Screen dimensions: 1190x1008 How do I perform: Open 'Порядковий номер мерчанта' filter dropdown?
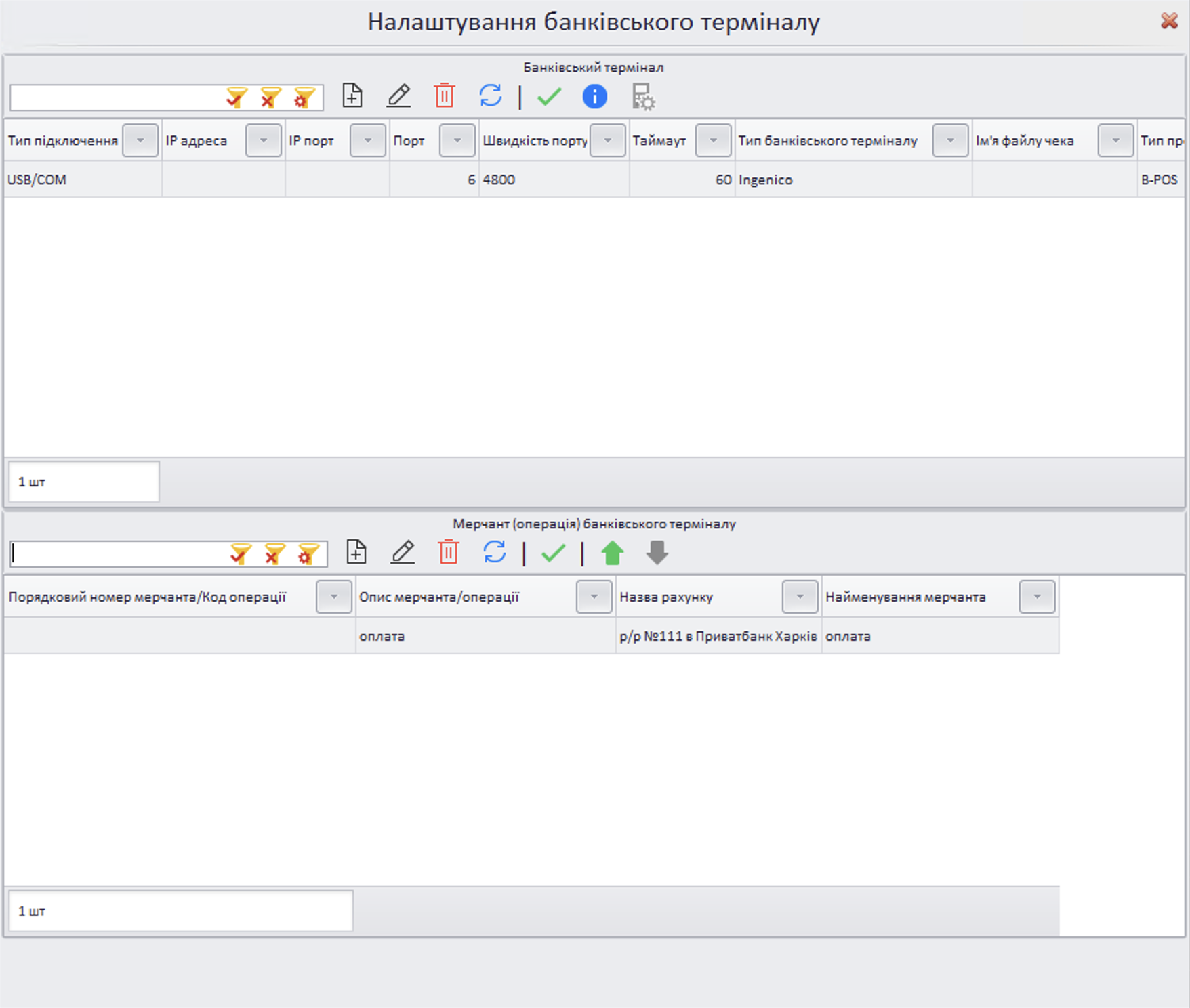334,597
